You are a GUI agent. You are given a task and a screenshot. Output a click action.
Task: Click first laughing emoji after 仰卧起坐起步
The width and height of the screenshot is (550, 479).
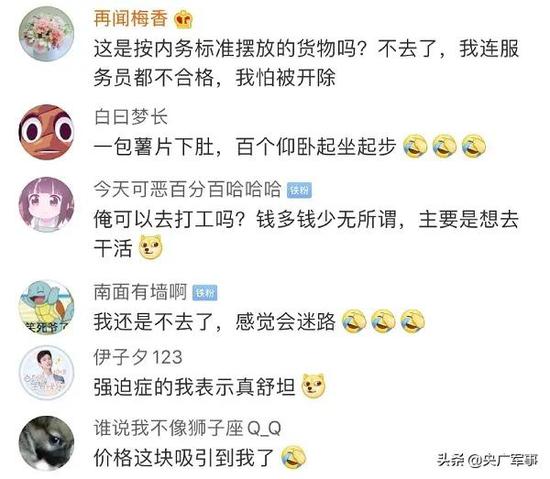[415, 146]
